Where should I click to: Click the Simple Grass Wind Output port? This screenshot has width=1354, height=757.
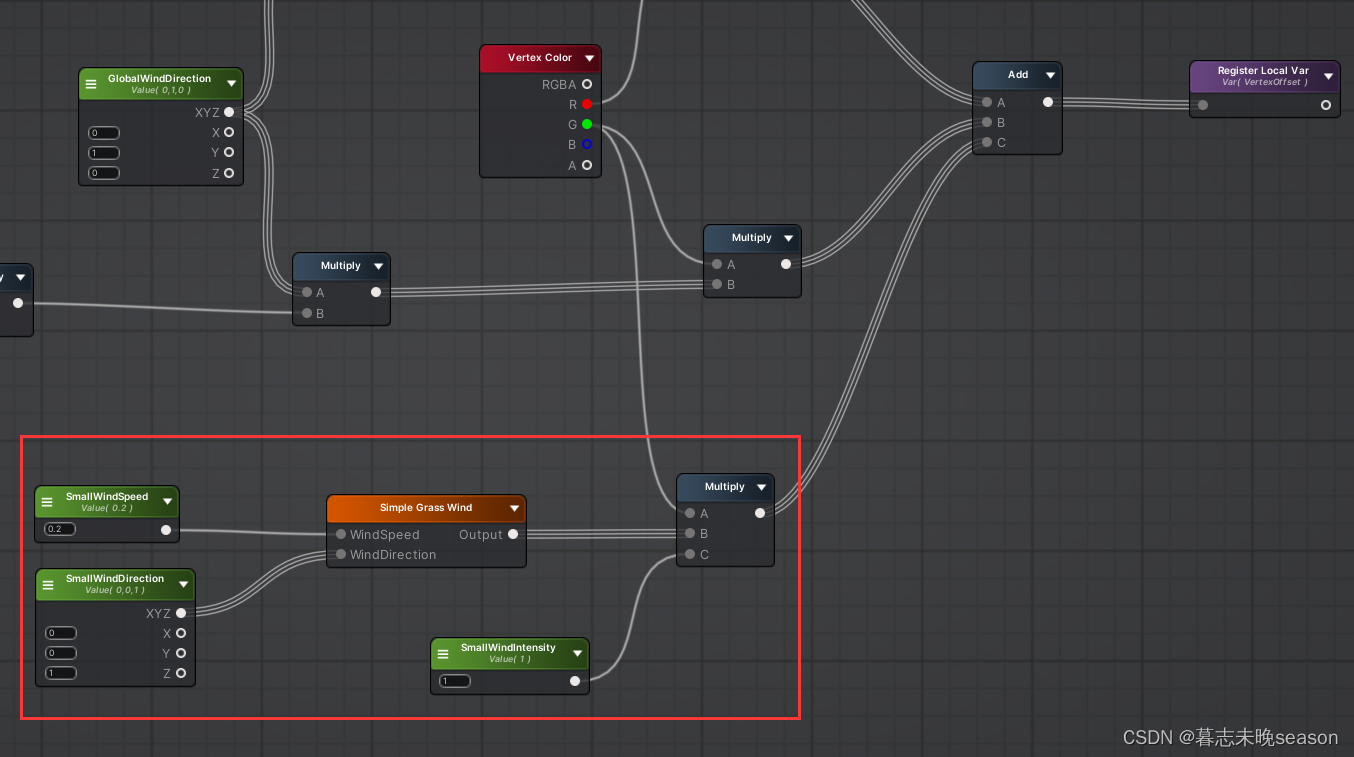click(513, 534)
